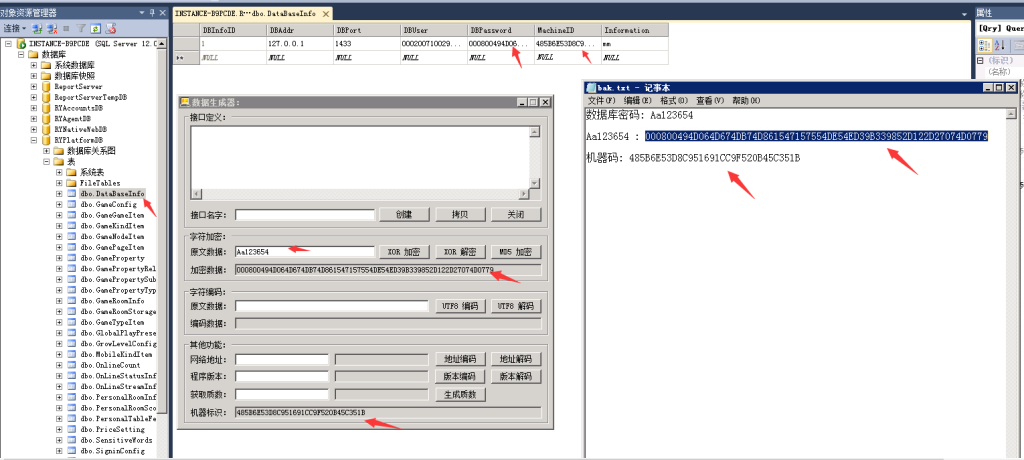Click the 原文数据 field containing Aa123654
This screenshot has height=460, width=1024.
coord(304,252)
